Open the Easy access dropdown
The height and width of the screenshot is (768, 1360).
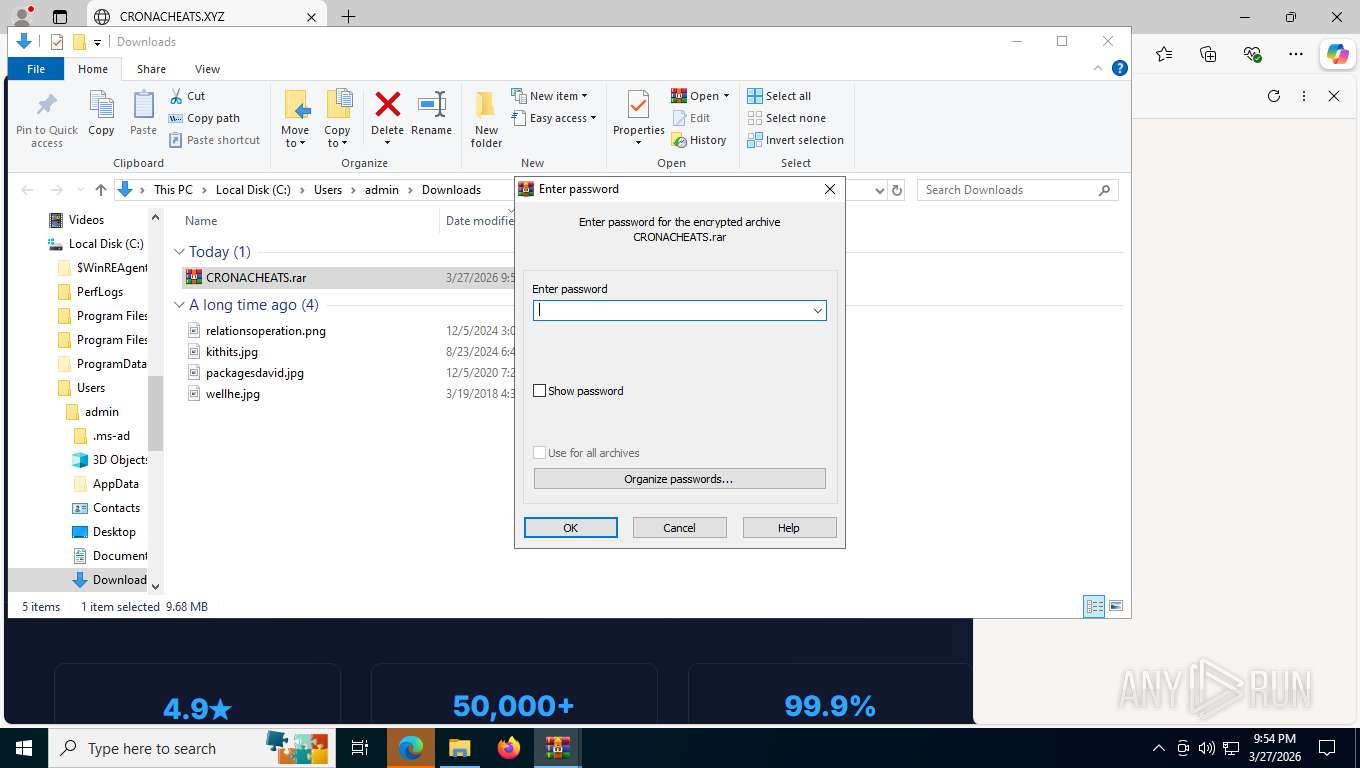coord(553,118)
